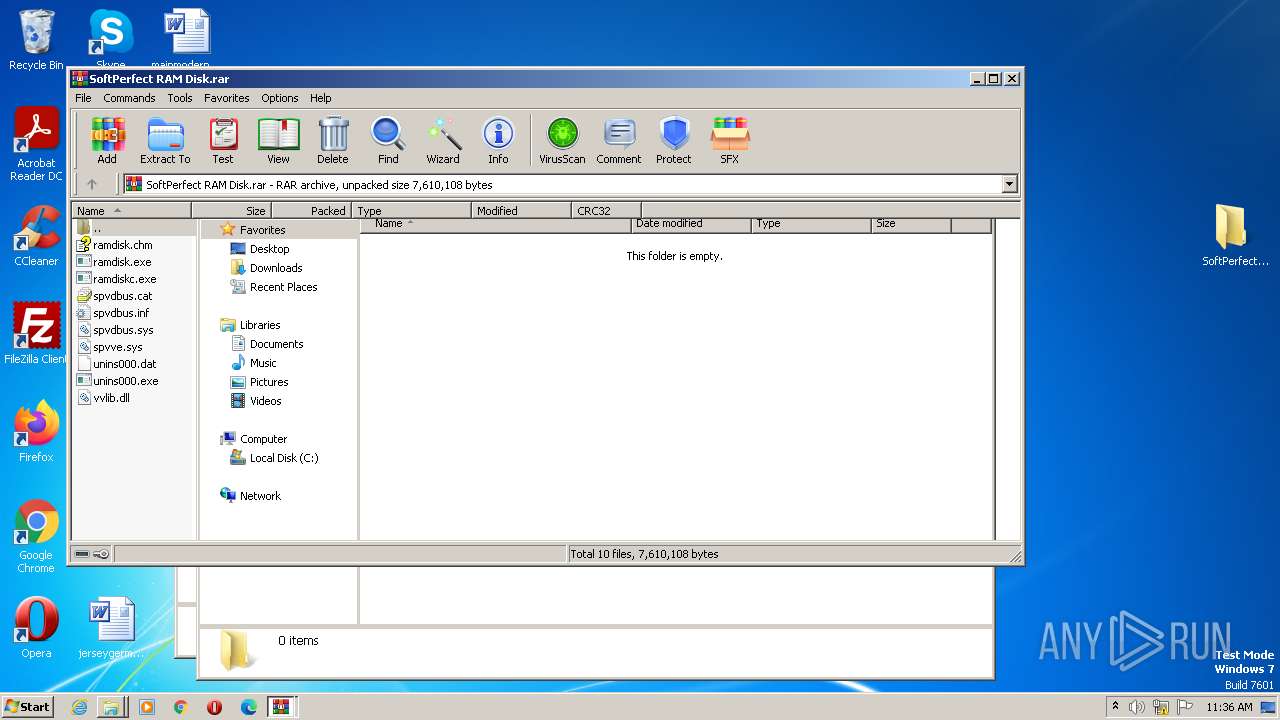Select Desktop in Explorer navigation pane

(x=269, y=249)
